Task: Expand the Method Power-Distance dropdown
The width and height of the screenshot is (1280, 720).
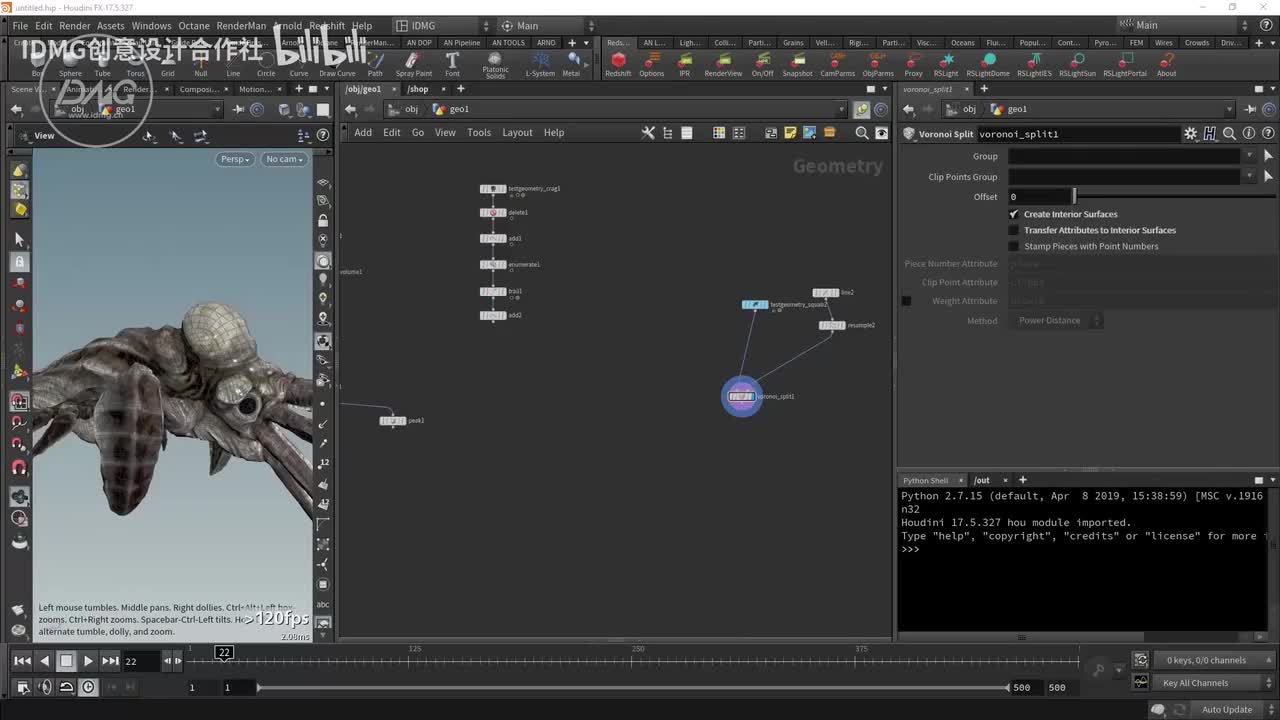Action: click(x=1054, y=321)
